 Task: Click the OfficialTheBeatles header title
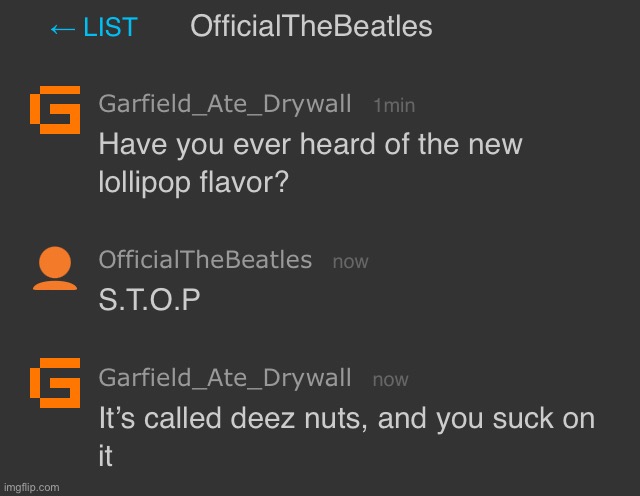[x=311, y=26]
